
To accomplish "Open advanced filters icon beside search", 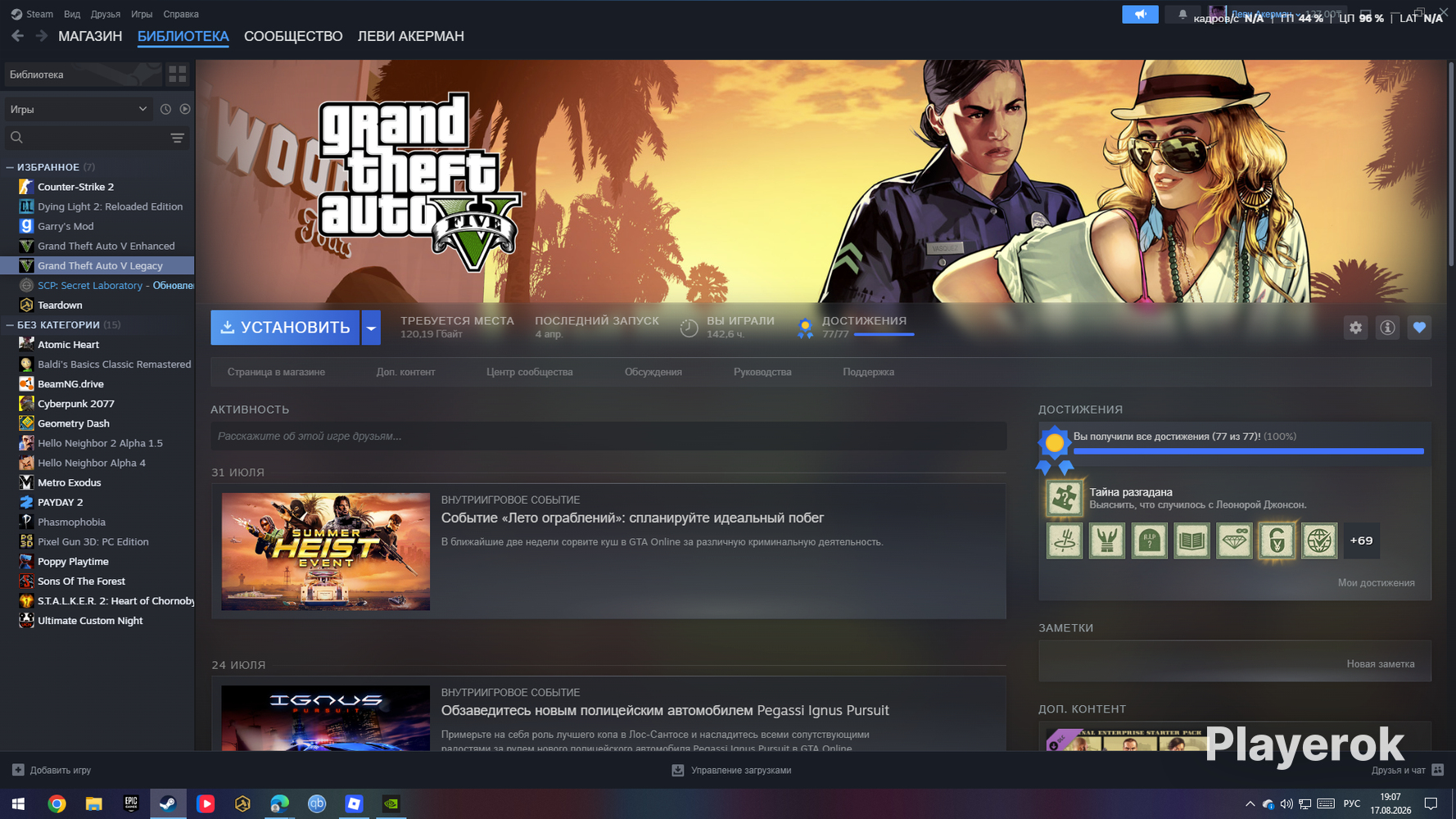I will click(177, 138).
